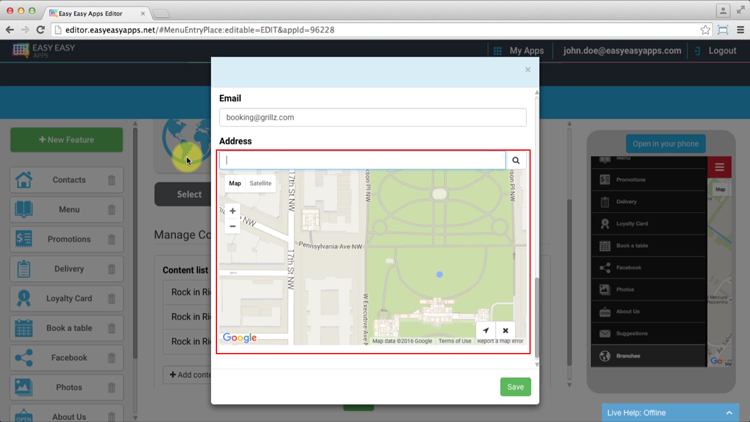
Task: Close the Easy Easy Apps Editor tab
Action: (143, 13)
